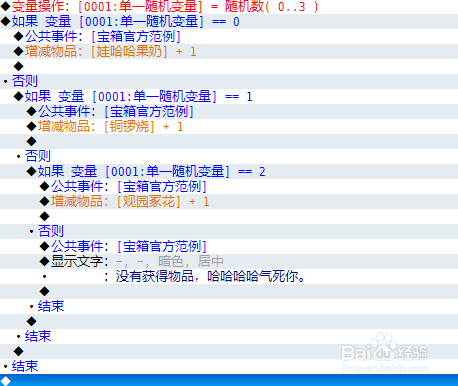Select the 显示文字 command line
The image size is (458, 386).
(229, 262)
